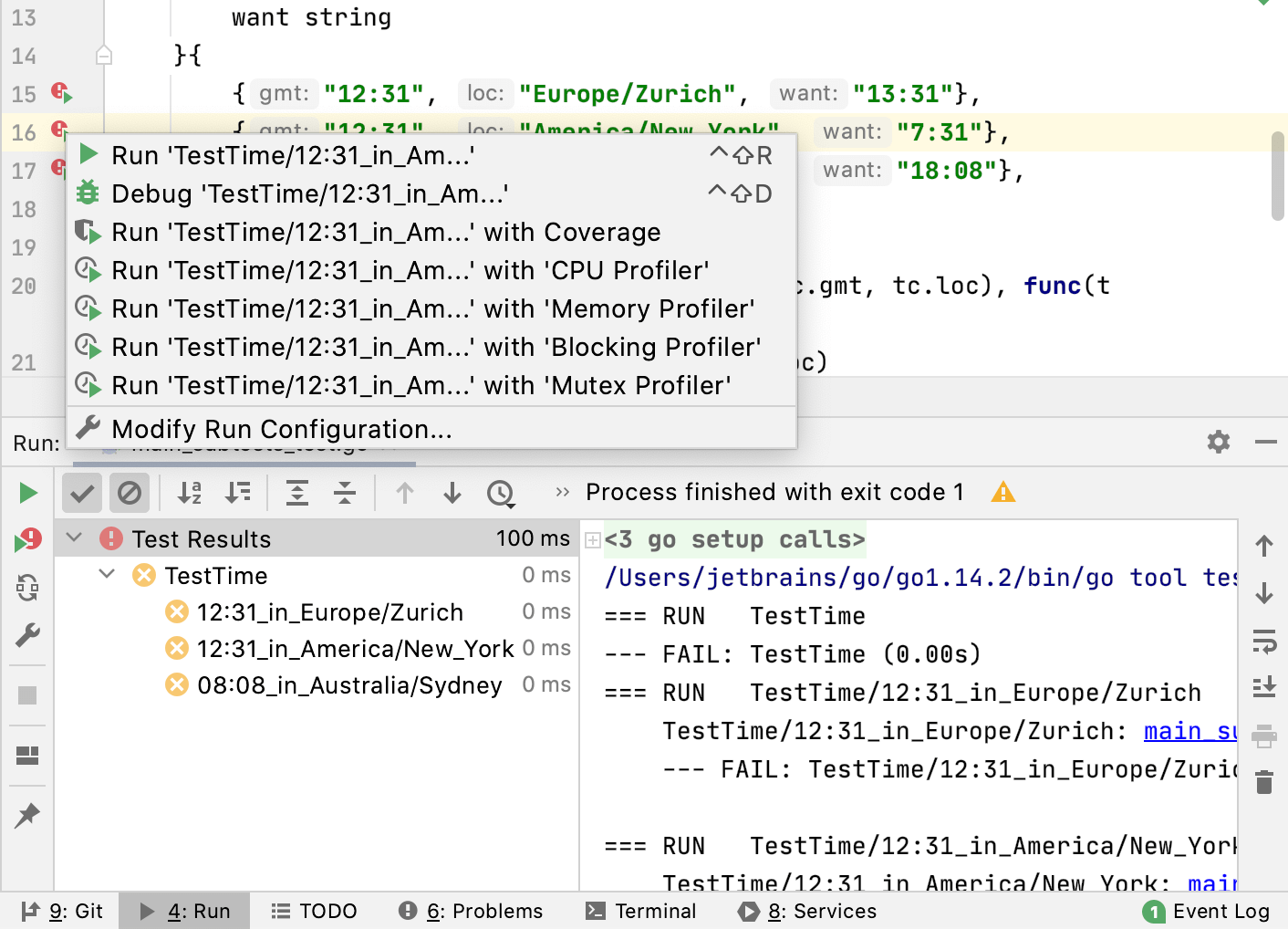The image size is (1288, 929).
Task: Enable soft-wrap in console output
Action: [1264, 642]
